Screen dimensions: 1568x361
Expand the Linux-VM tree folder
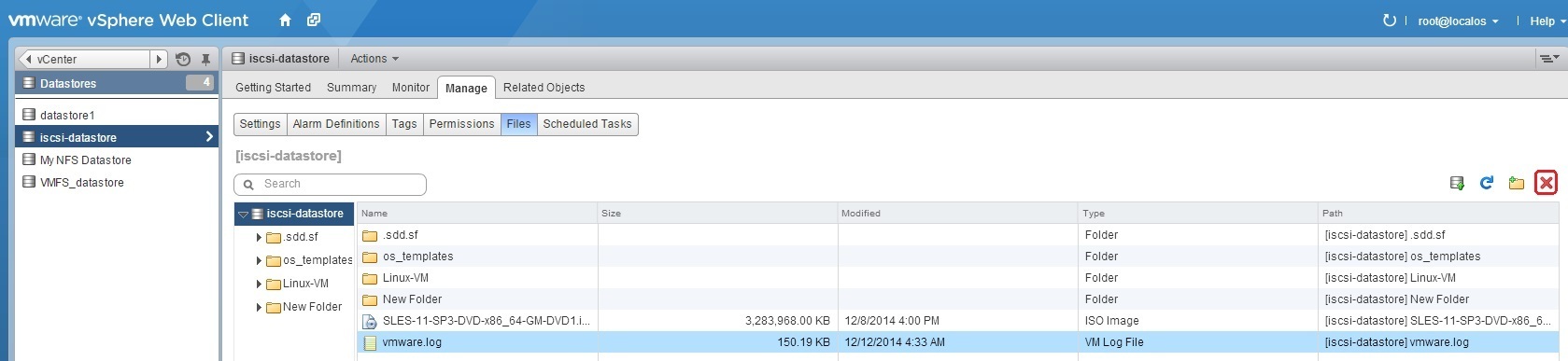259,284
